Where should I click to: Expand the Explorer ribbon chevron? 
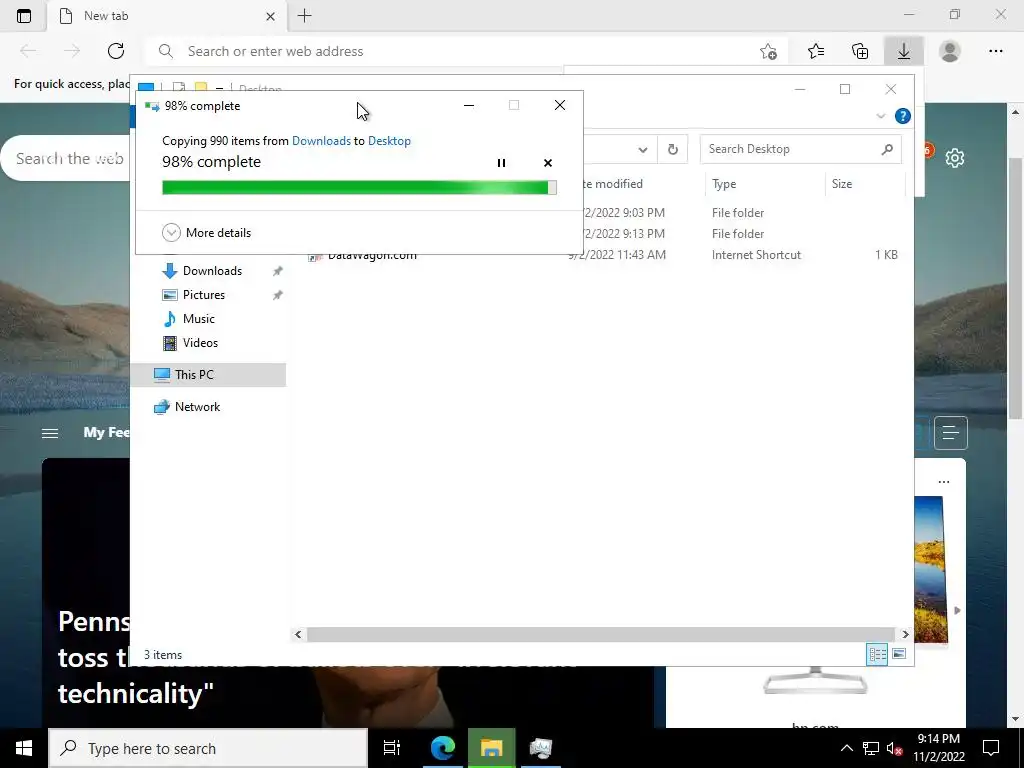point(880,116)
